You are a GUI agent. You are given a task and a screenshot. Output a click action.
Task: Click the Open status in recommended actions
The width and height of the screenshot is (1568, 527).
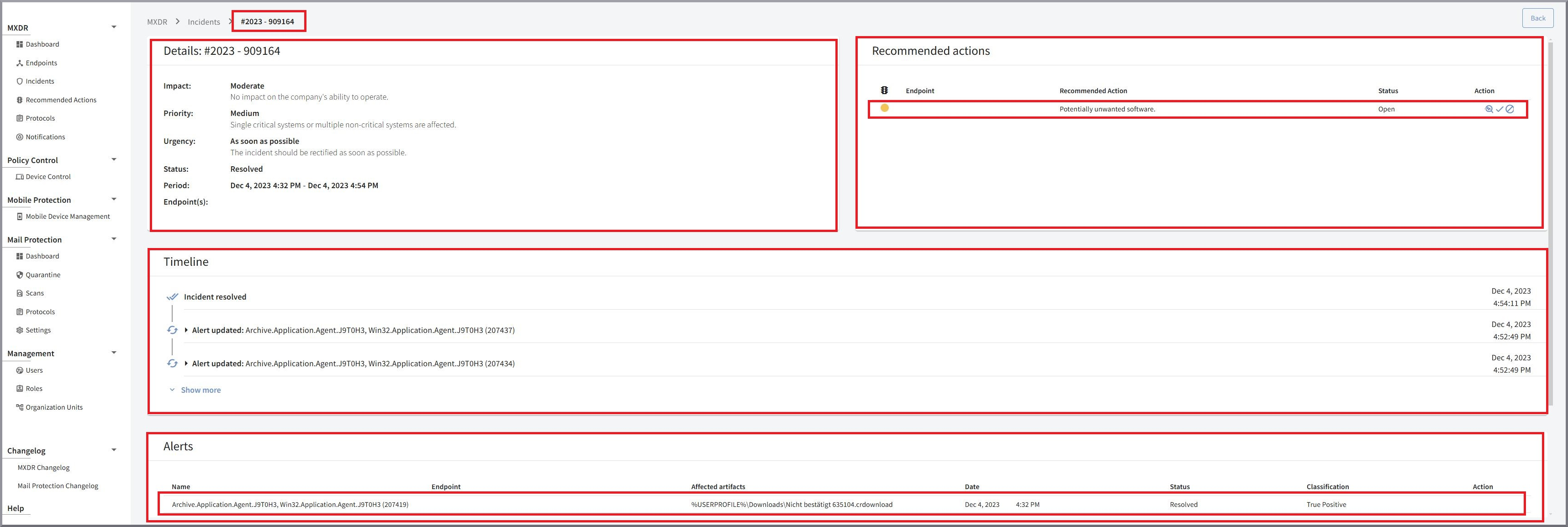pyautogui.click(x=1386, y=110)
